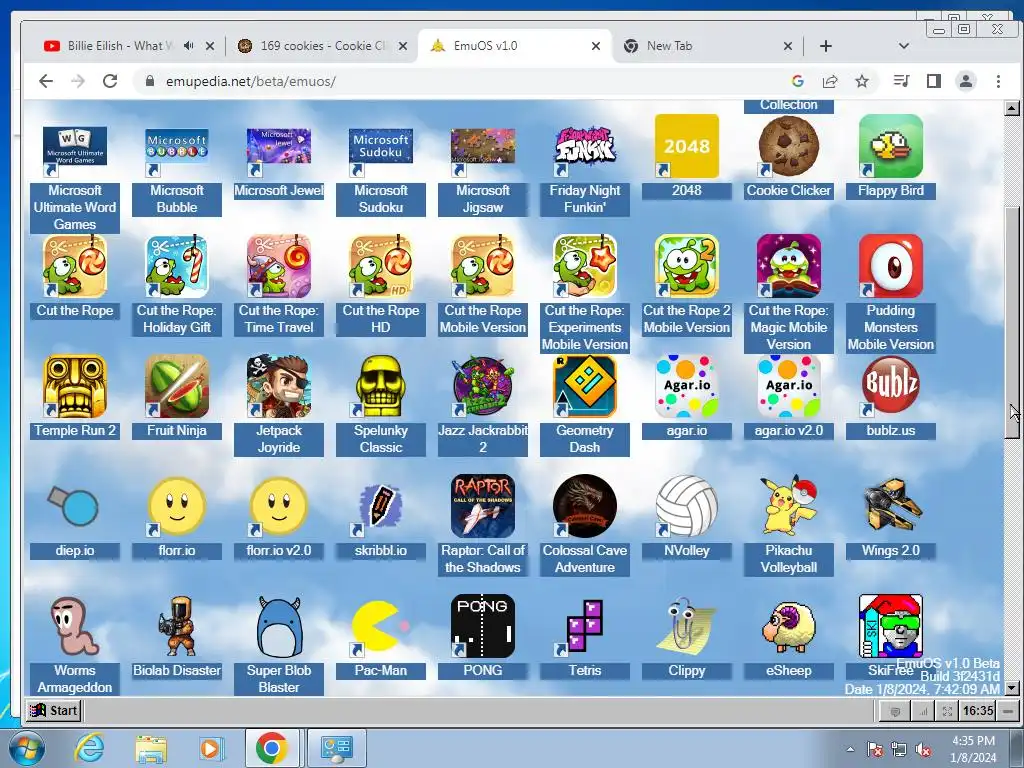Open the Windows Start orb
This screenshot has height=768, width=1024.
pyautogui.click(x=27, y=748)
